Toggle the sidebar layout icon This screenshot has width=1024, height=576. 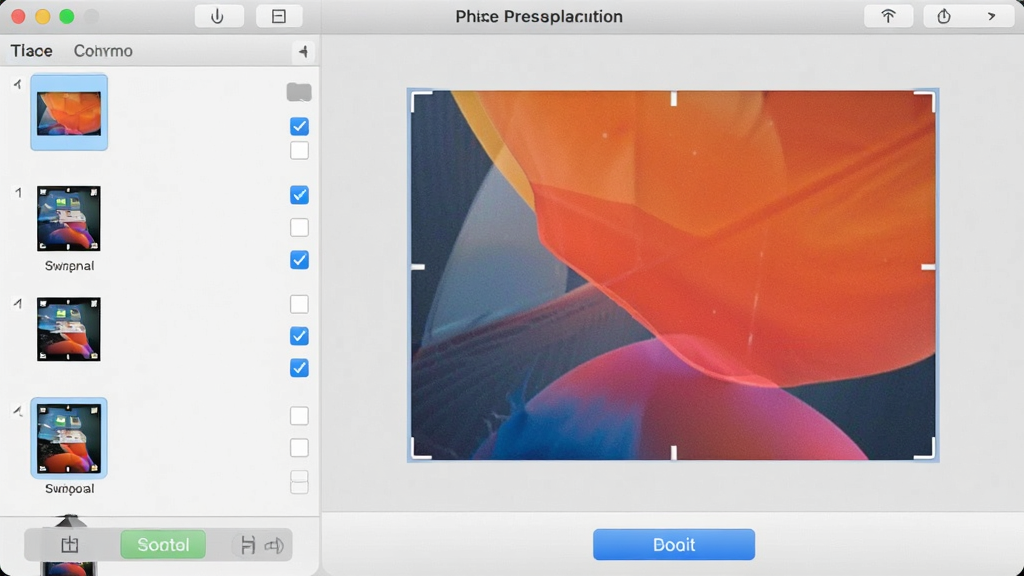pos(279,16)
